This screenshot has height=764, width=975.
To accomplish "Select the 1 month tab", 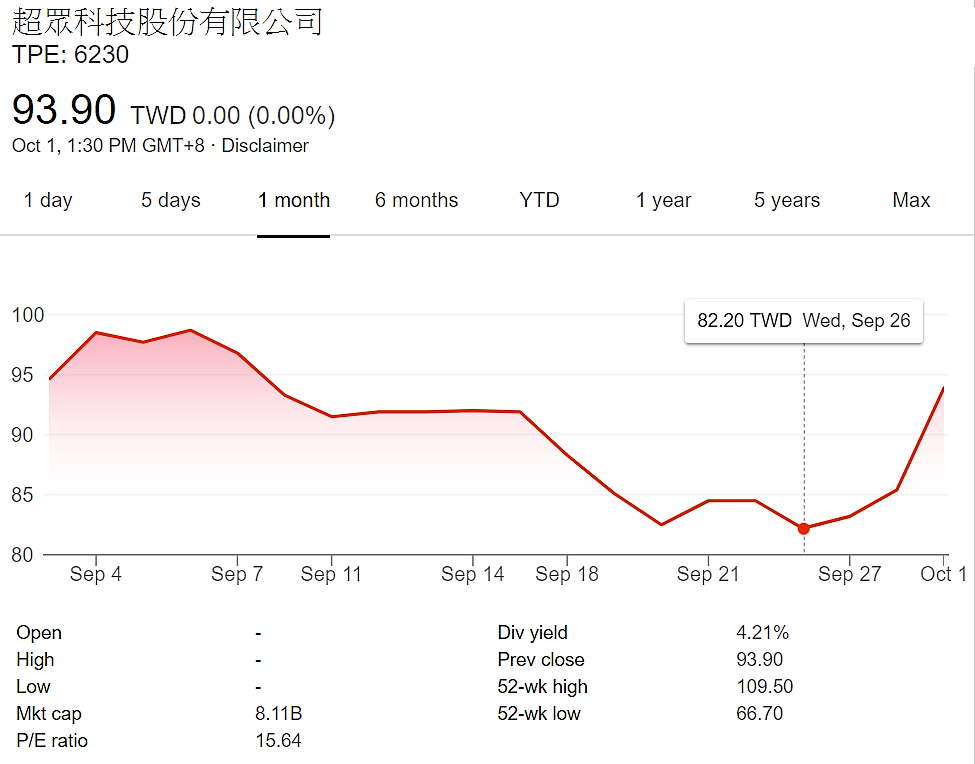I will tap(293, 200).
